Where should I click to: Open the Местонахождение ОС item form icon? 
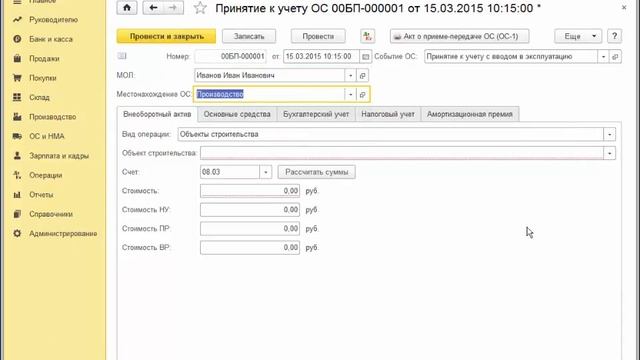click(362, 94)
